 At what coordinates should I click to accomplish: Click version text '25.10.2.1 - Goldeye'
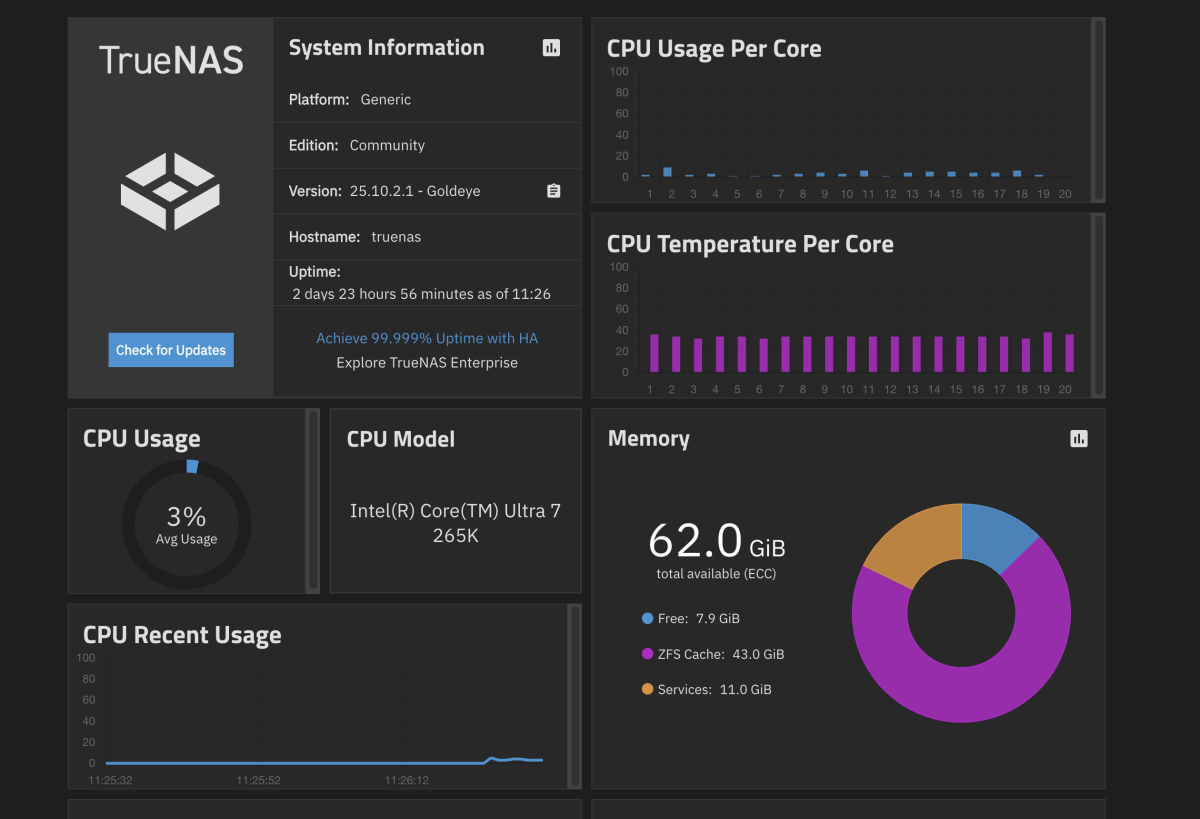tap(415, 191)
